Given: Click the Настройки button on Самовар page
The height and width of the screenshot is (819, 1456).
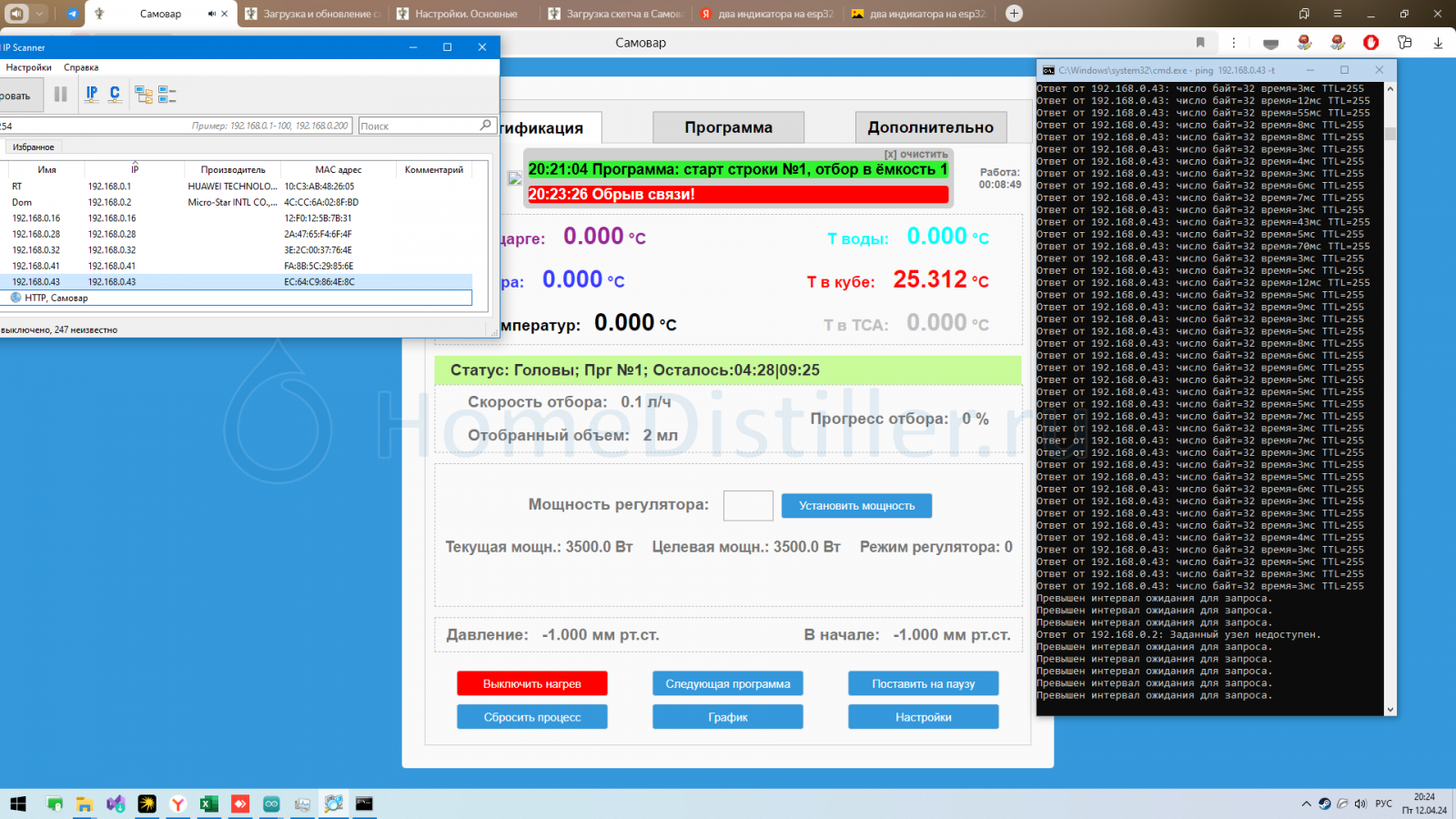Looking at the screenshot, I should 924,717.
